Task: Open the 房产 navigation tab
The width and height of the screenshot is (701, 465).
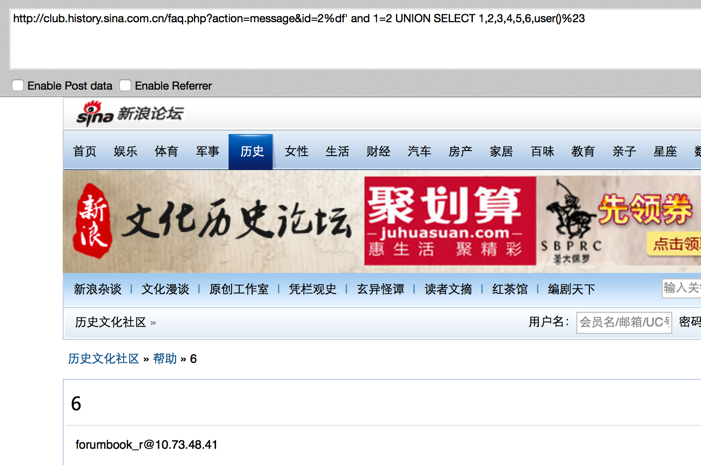Action: (x=460, y=152)
